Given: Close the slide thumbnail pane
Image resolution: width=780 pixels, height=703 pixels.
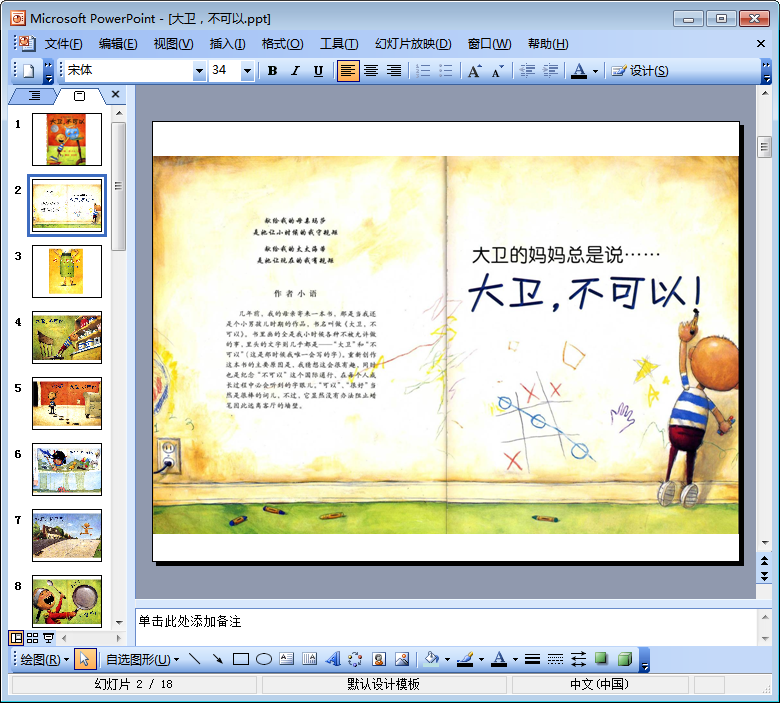Looking at the screenshot, I should (x=115, y=94).
